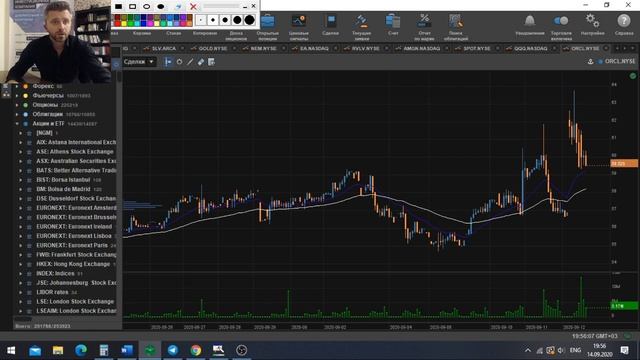The width and height of the screenshot is (640, 360).
Task: Close the QQQ.NASDAQ tab
Action: tap(554, 49)
